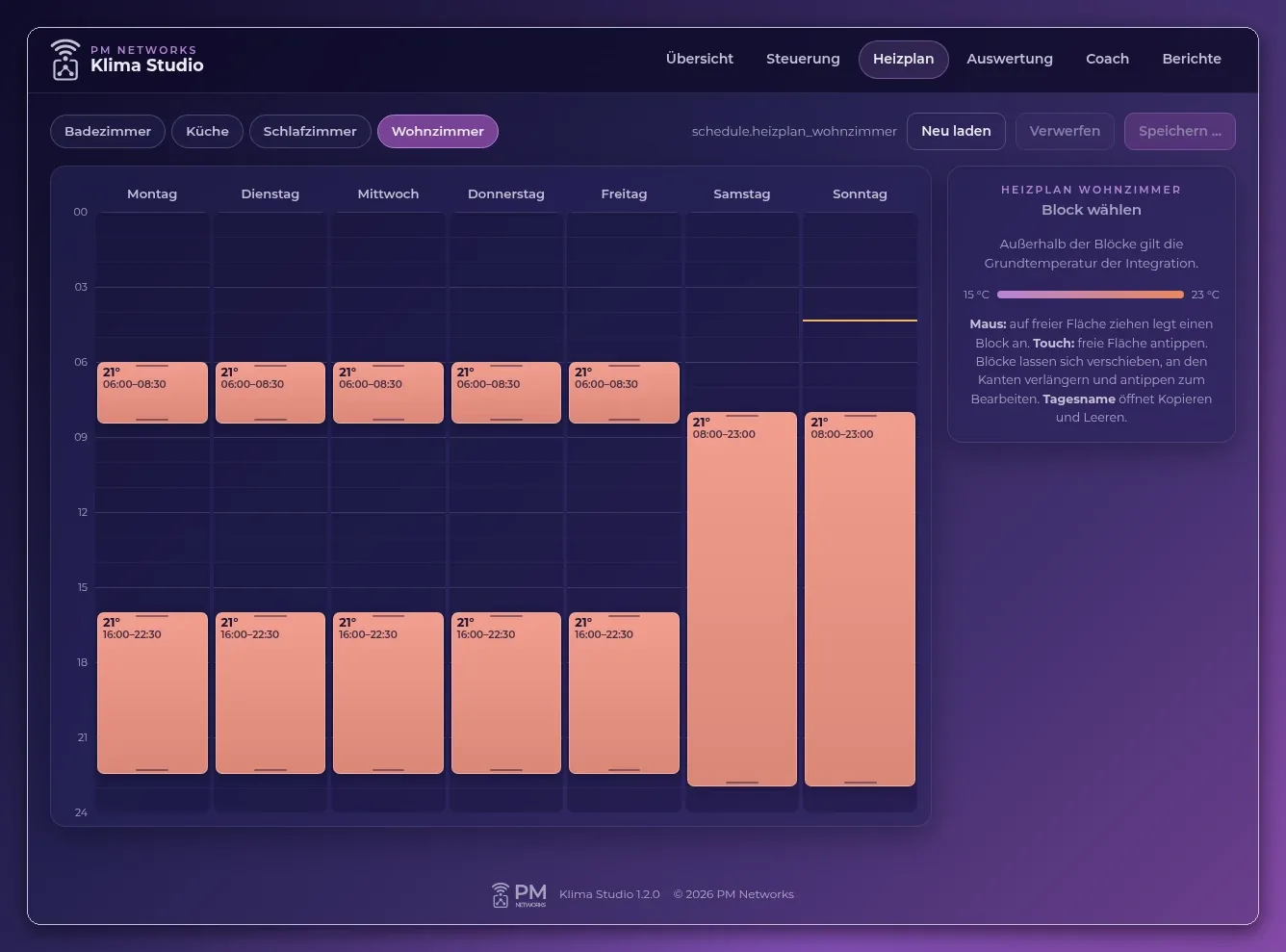Viewport: 1286px width, 952px height.
Task: Select the Badezimmer room chip
Action: coord(108,131)
